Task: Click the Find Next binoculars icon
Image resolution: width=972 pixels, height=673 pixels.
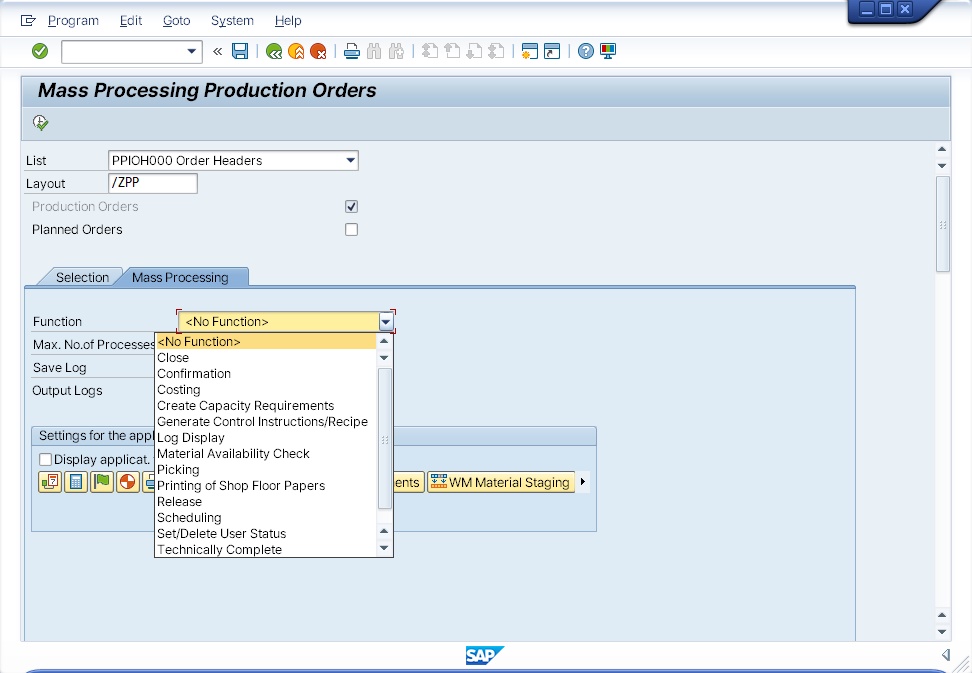Action: click(396, 51)
